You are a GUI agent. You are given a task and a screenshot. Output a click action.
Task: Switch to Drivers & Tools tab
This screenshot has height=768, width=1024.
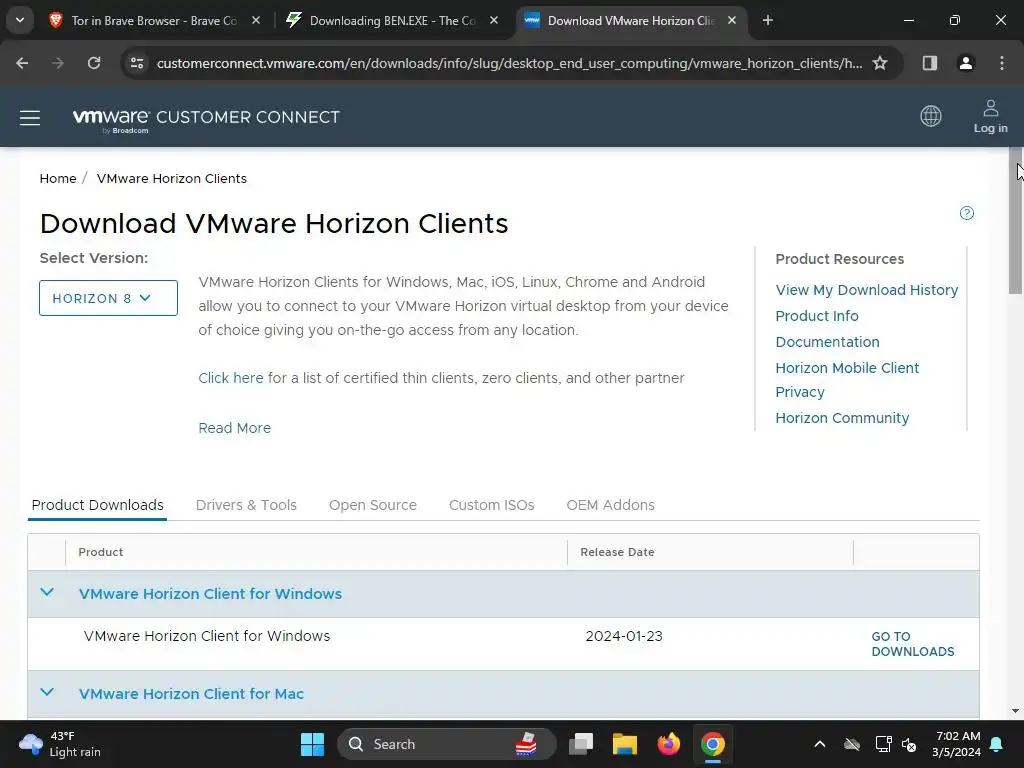(x=246, y=505)
